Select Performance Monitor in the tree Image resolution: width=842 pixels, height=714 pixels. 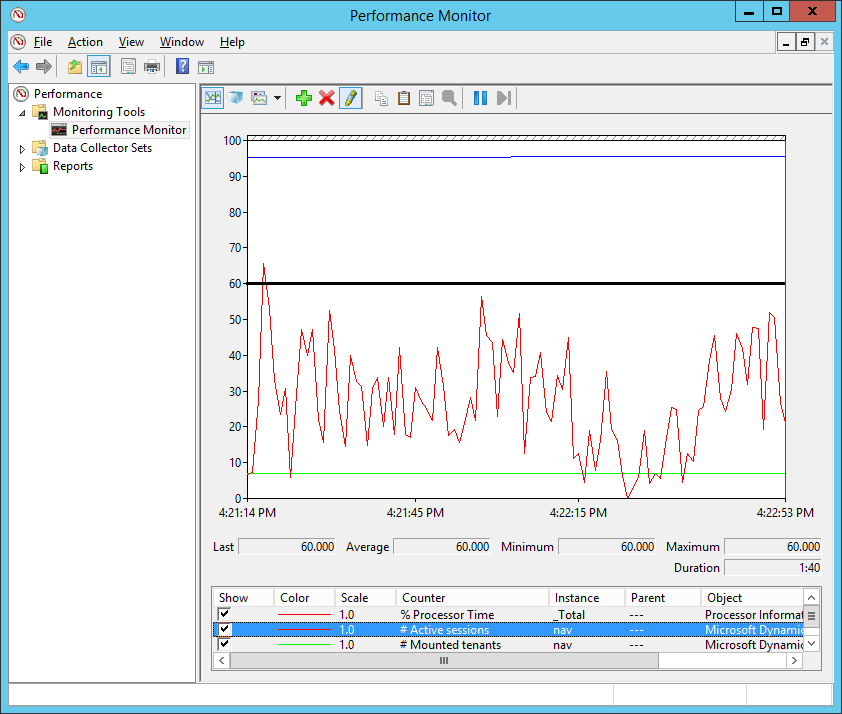(128, 130)
